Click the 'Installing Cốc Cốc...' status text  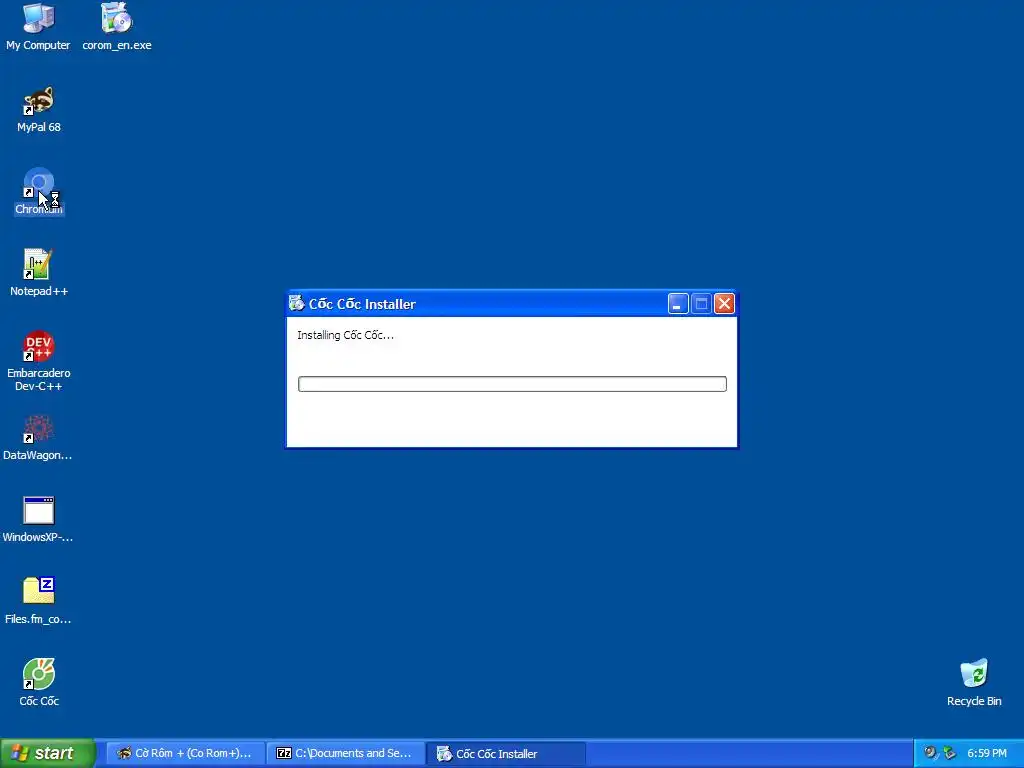tap(345, 335)
